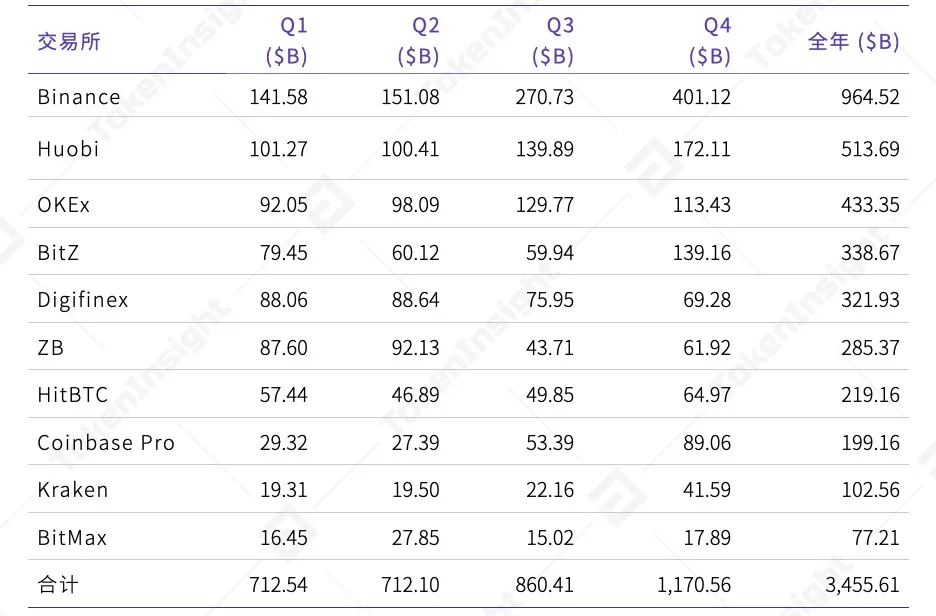
Task: Click the OKEx row label
Action: (63, 205)
